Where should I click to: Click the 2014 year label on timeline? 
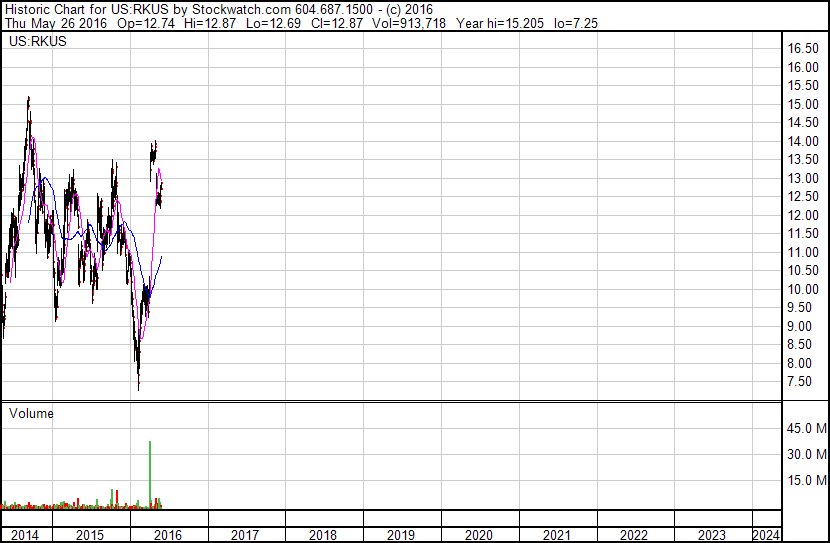pos(24,535)
